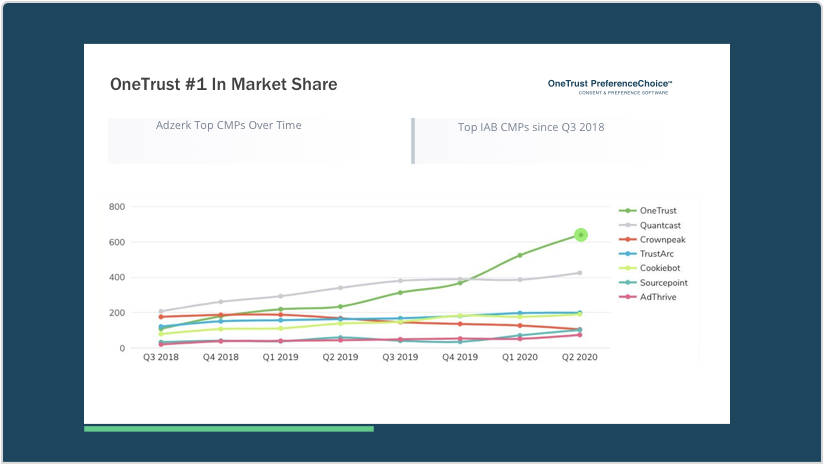Click the Q3 2018 x-axis label
This screenshot has width=824, height=464.
(x=161, y=357)
